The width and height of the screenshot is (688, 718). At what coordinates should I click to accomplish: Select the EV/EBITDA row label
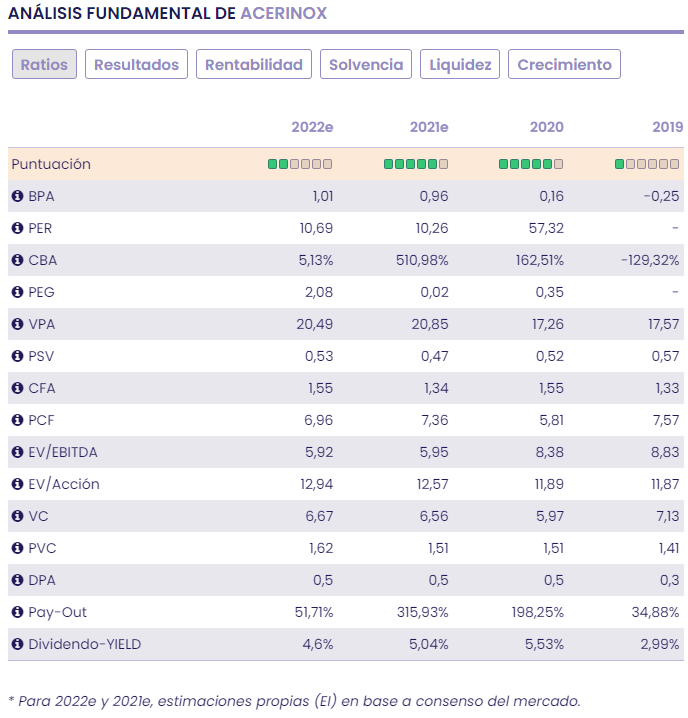(x=63, y=452)
